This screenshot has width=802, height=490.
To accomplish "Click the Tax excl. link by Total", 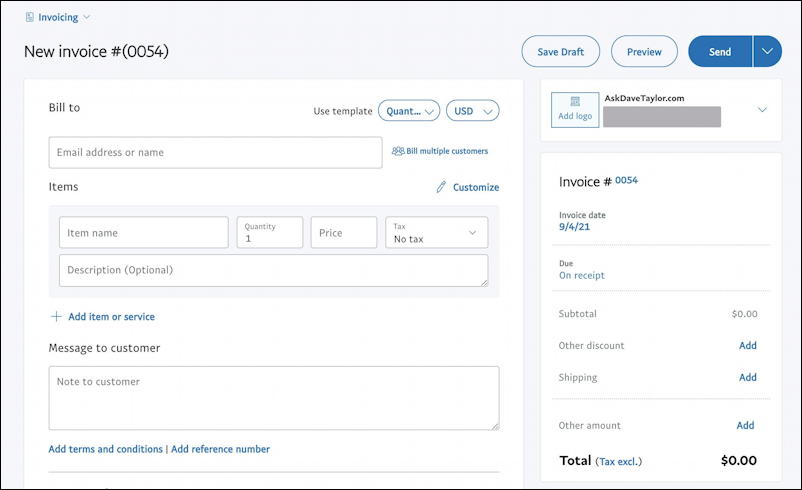I will point(618,461).
